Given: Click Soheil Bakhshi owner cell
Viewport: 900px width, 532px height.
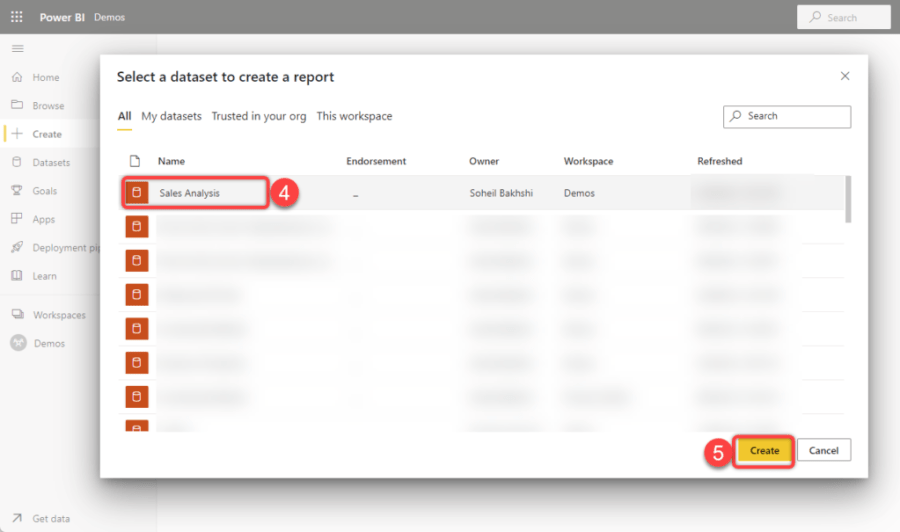Looking at the screenshot, I should [x=501, y=193].
